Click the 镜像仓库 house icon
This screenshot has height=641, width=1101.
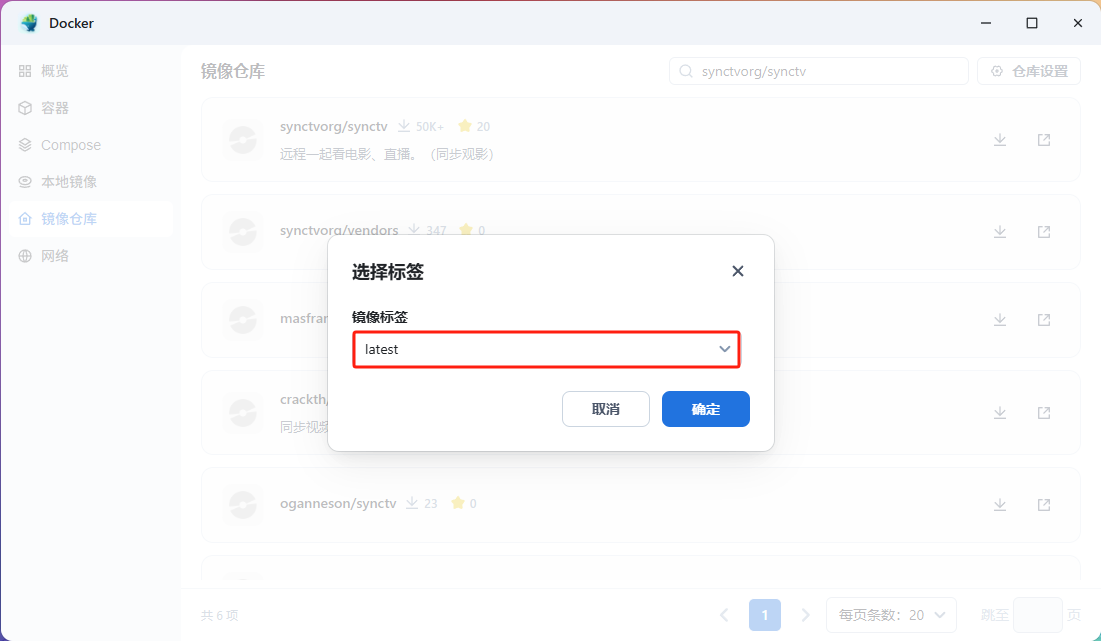[25, 219]
